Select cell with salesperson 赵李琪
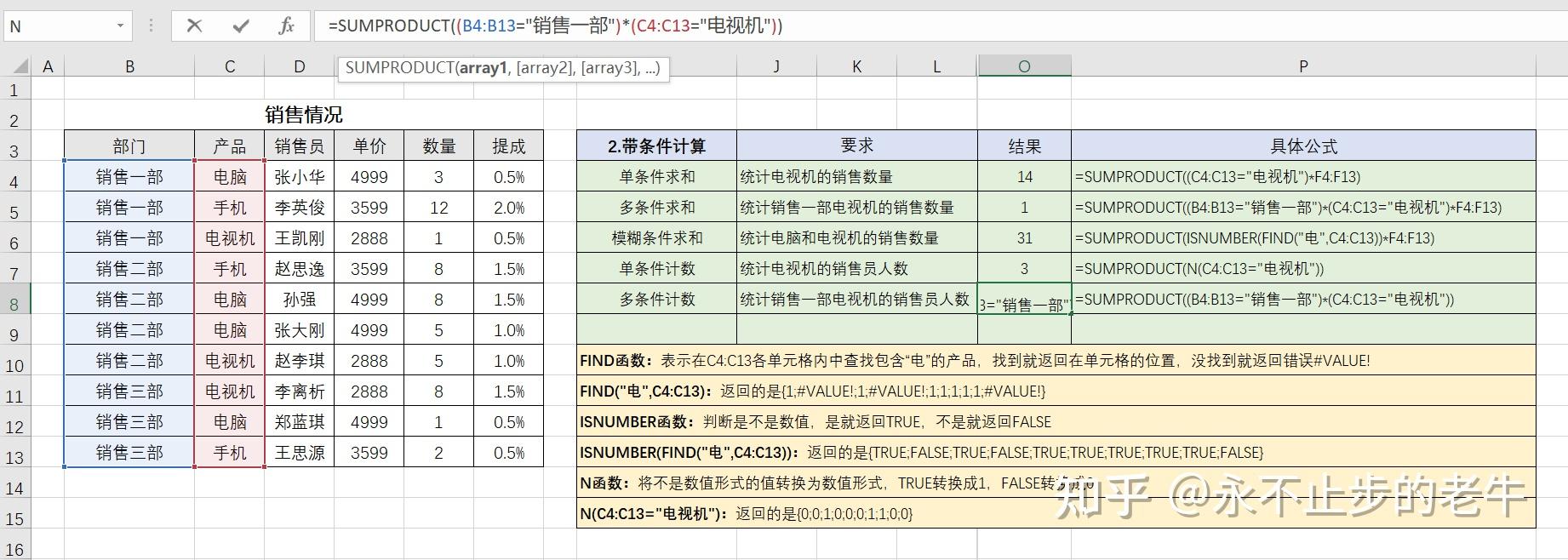Screen dimensions: 1568x560 [300, 361]
